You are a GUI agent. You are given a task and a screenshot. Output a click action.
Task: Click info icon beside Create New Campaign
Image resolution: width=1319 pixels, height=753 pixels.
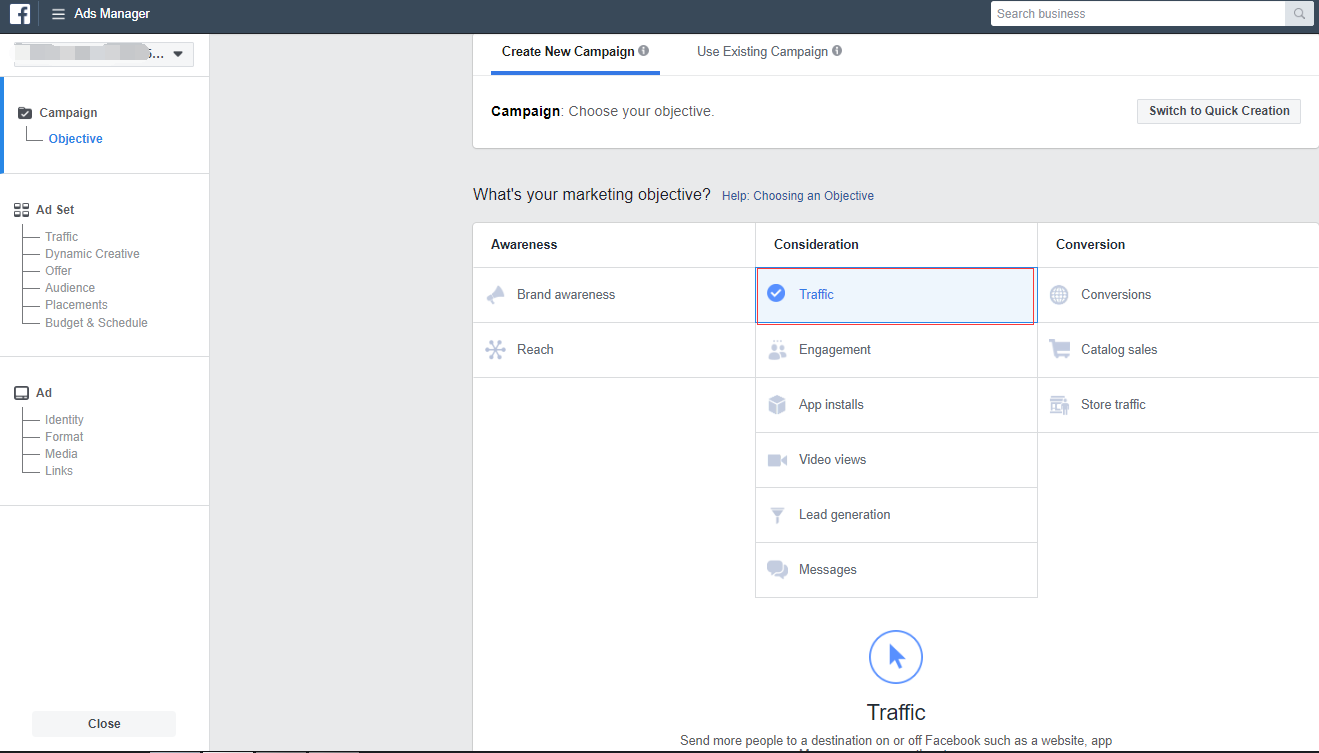(644, 51)
